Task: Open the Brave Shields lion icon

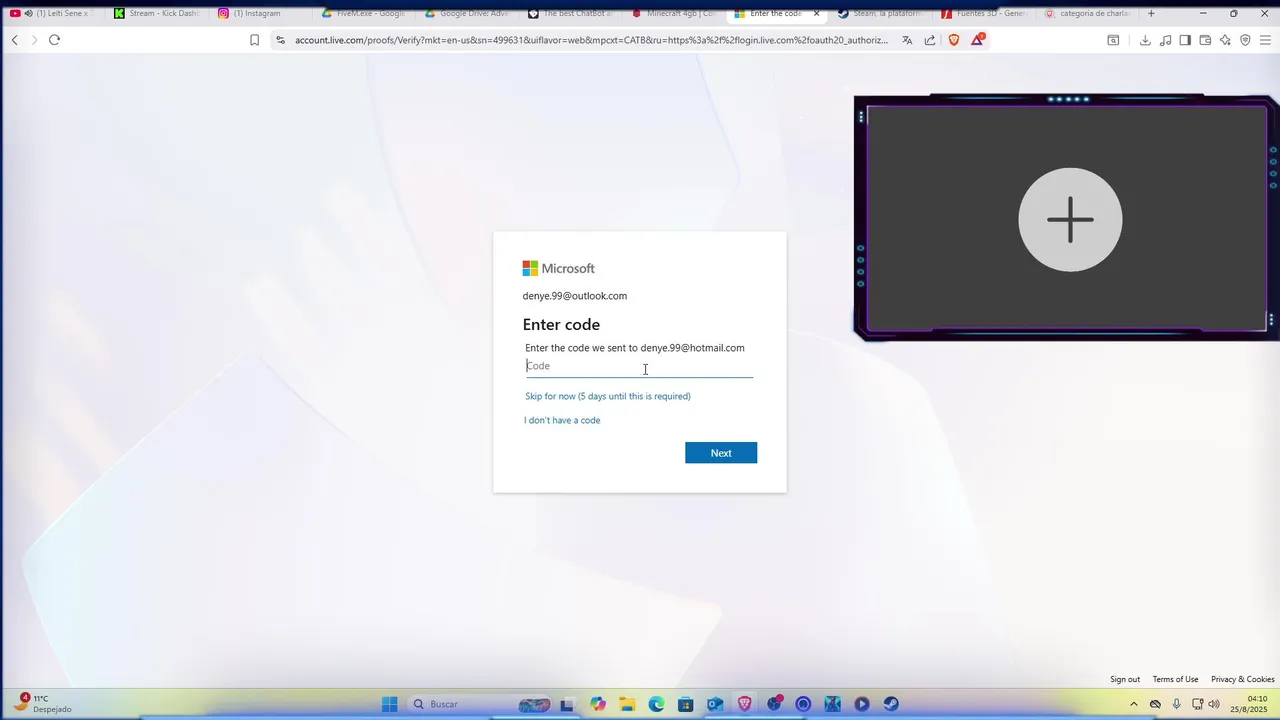Action: pos(954,40)
